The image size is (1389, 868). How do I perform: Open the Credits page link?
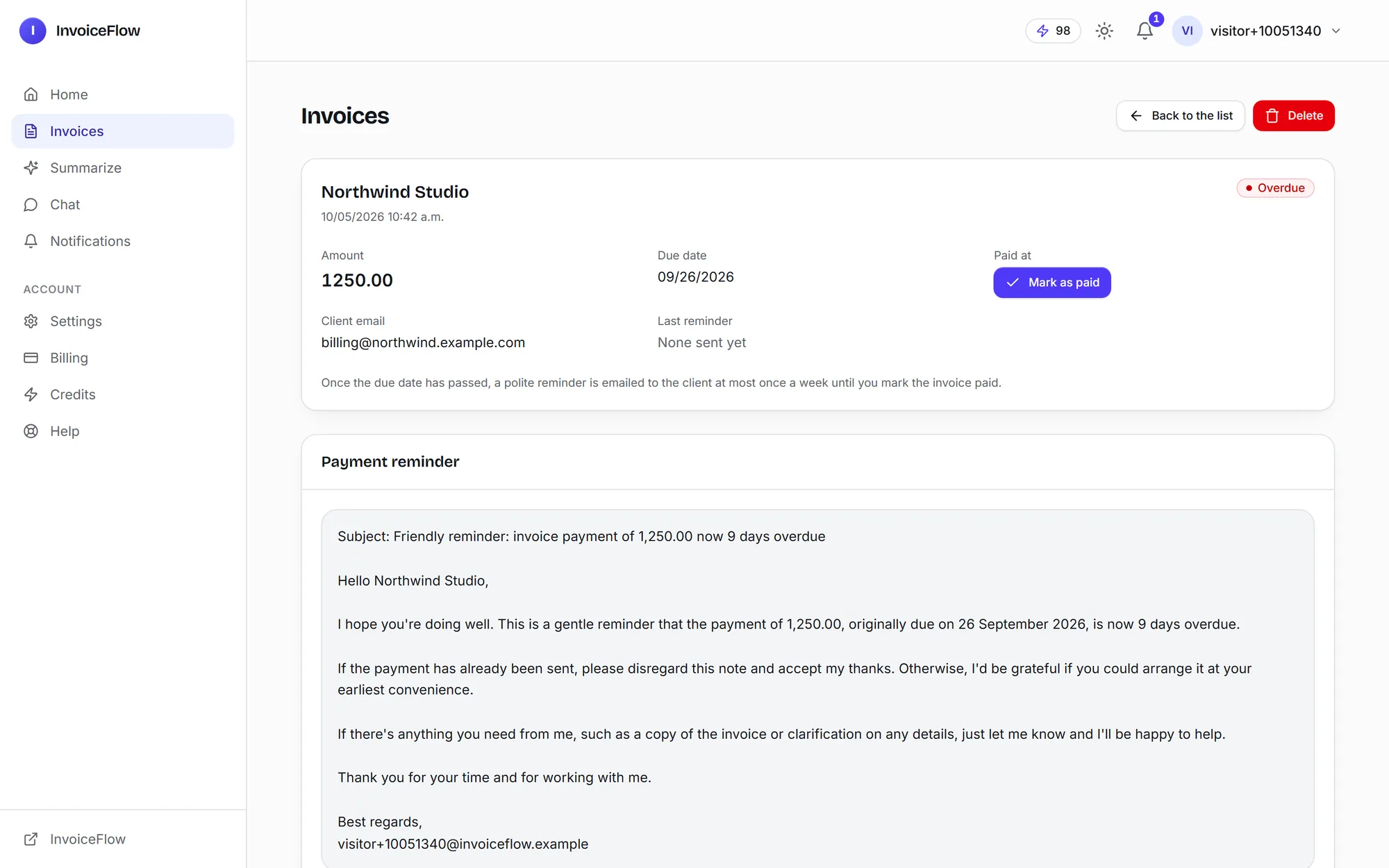123,394
